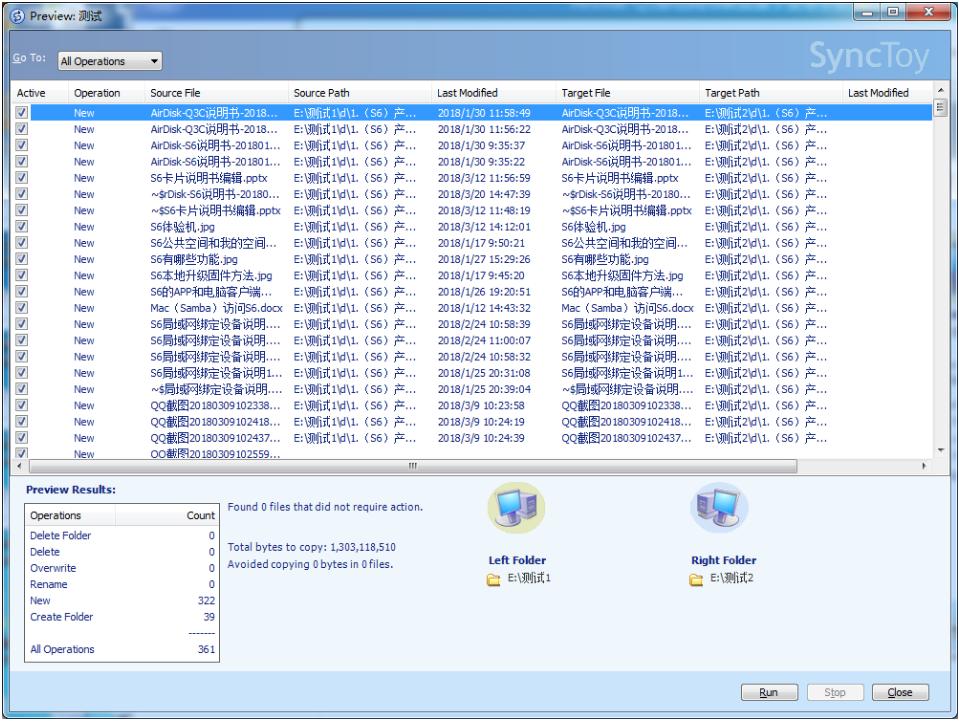Image resolution: width=959 pixels, height=721 pixels.
Task: Toggle Active checkbox for first AirDisk-Q3C row
Action: 22,113
